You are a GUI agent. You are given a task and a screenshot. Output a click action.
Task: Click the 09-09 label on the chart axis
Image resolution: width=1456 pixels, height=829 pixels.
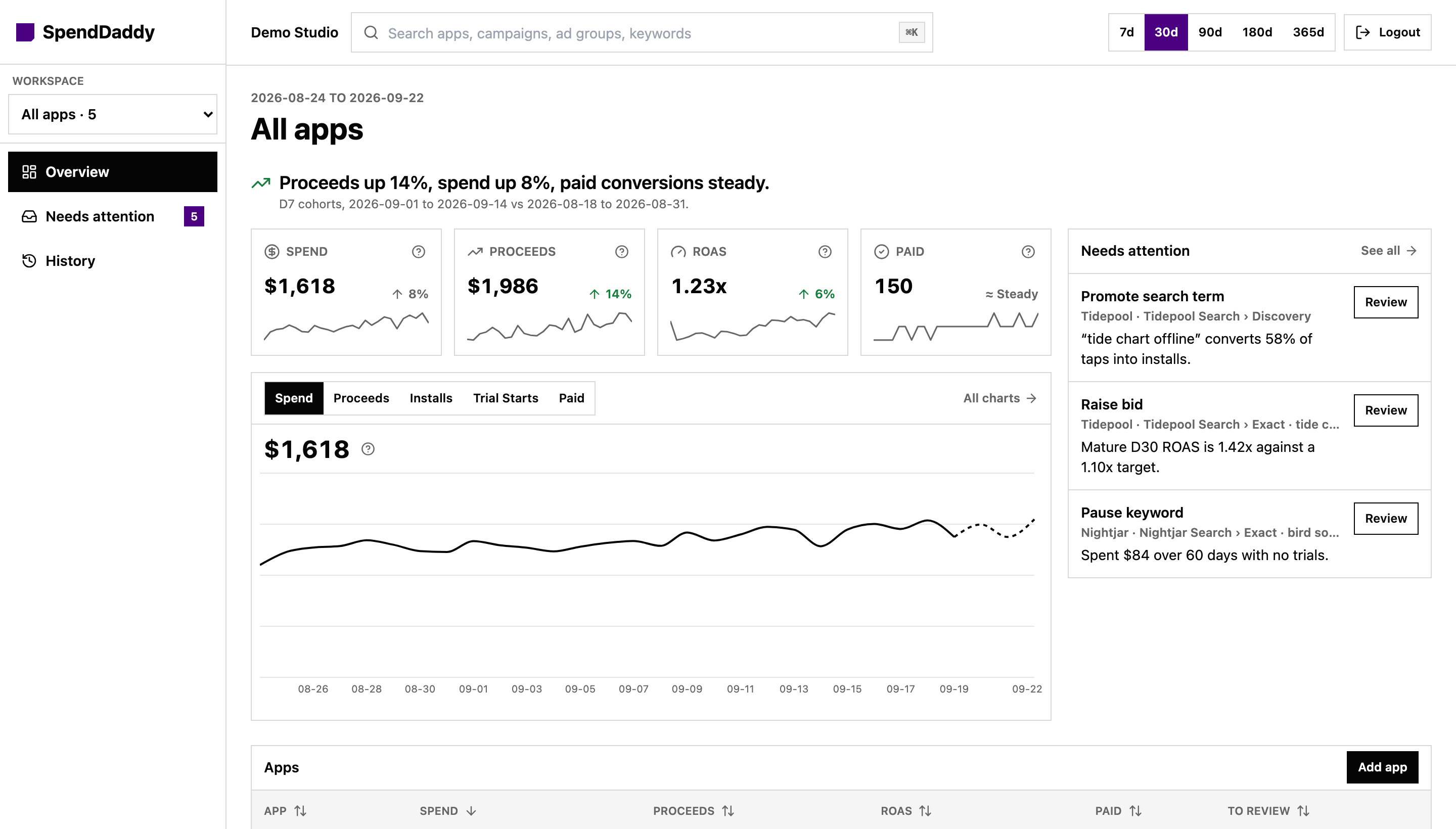(687, 689)
